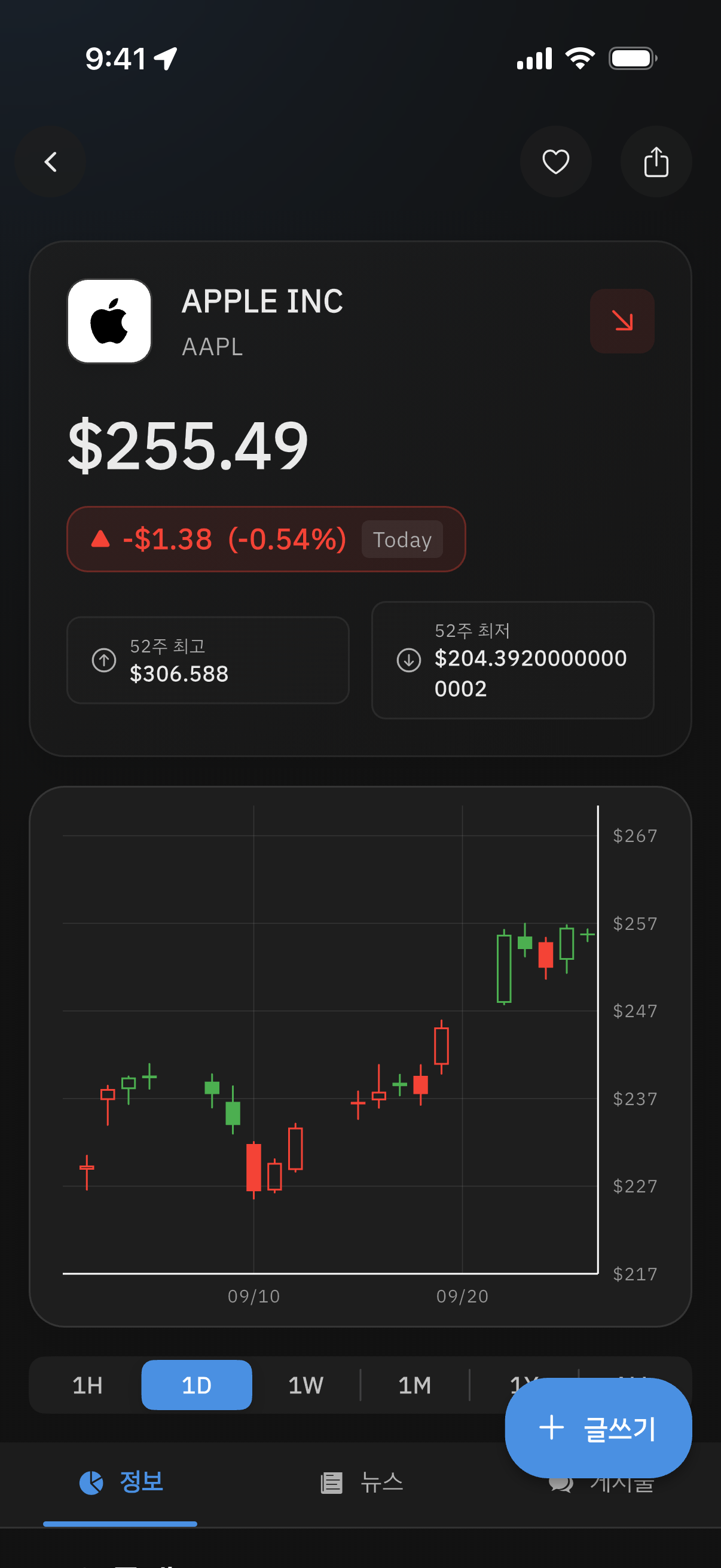This screenshot has width=721, height=1568.
Task: Tap the Today period badge
Action: point(402,539)
